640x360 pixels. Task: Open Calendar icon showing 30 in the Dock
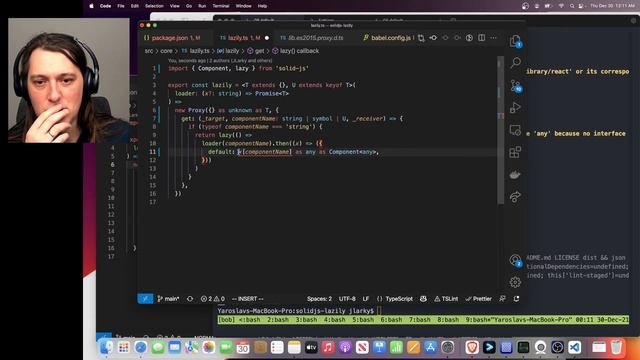click(243, 347)
